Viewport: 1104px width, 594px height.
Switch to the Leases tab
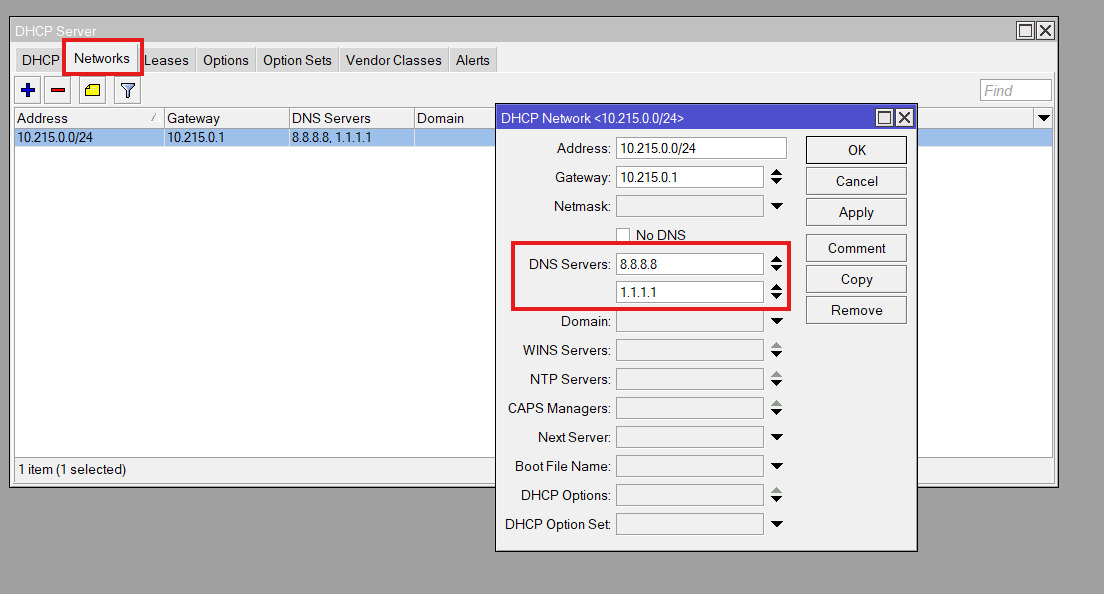(166, 60)
